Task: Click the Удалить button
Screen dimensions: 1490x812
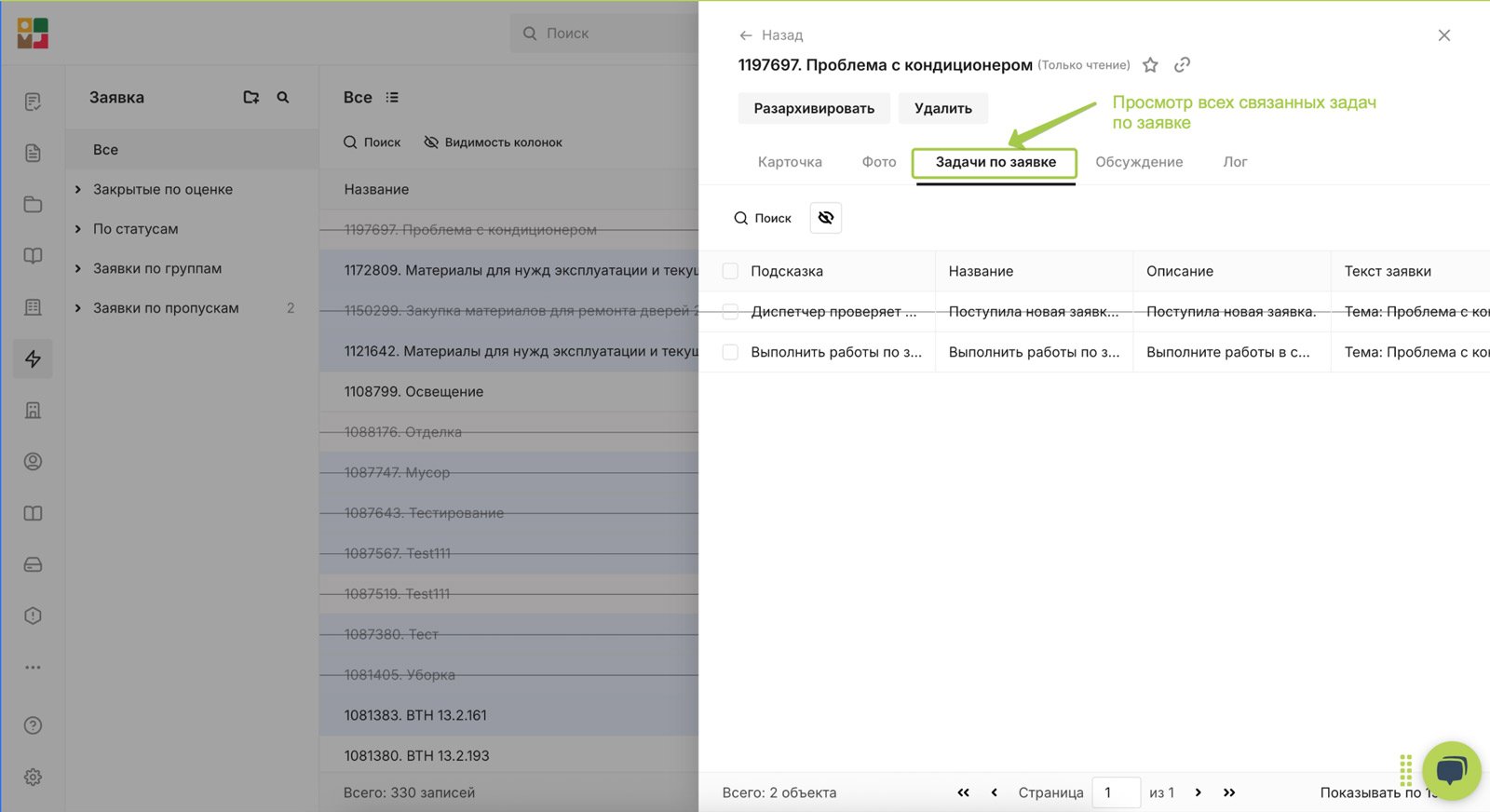Action: (x=943, y=108)
